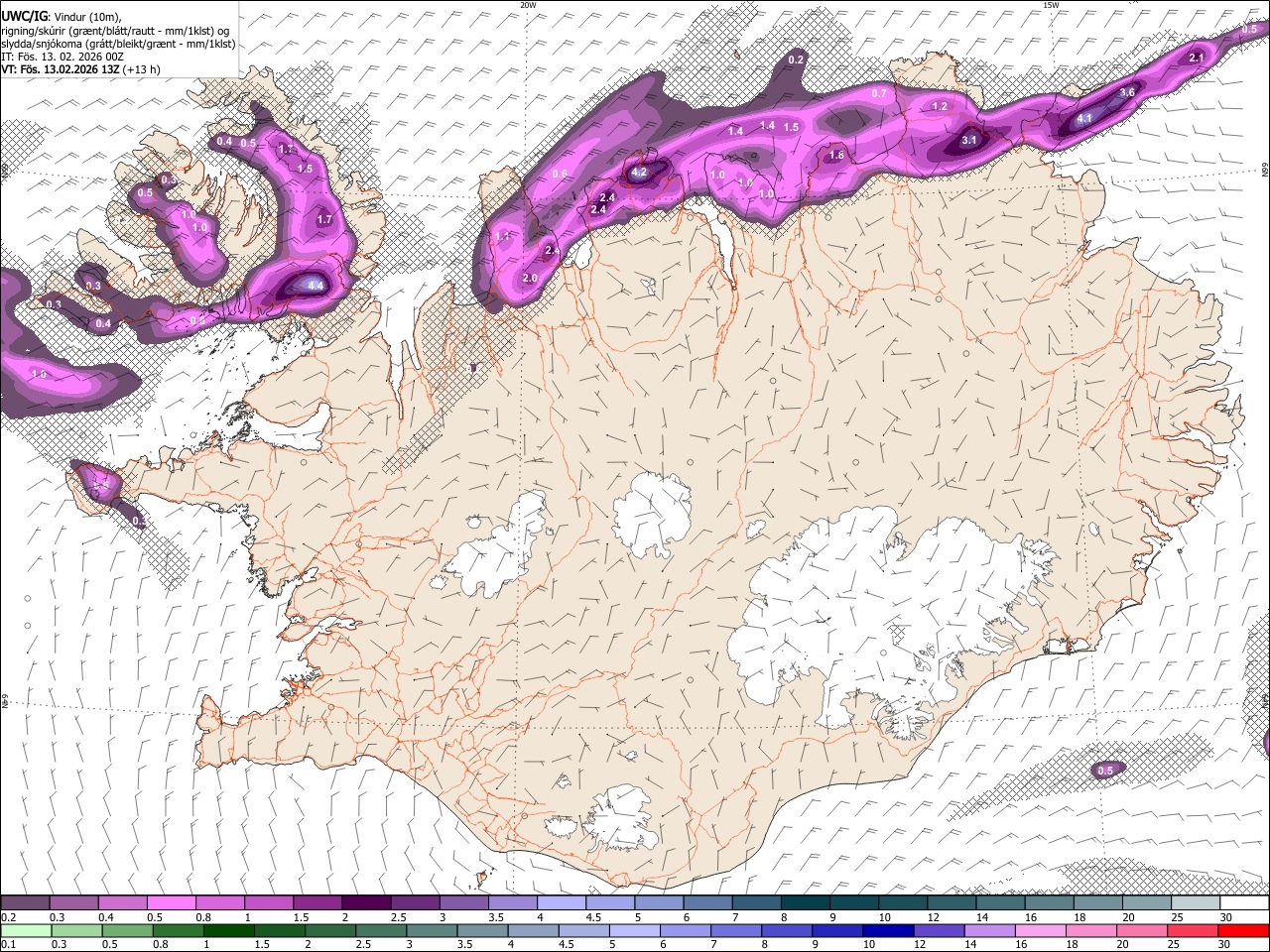Click the 2.0 snowfall value label
This screenshot has height=952, width=1270.
(x=530, y=279)
